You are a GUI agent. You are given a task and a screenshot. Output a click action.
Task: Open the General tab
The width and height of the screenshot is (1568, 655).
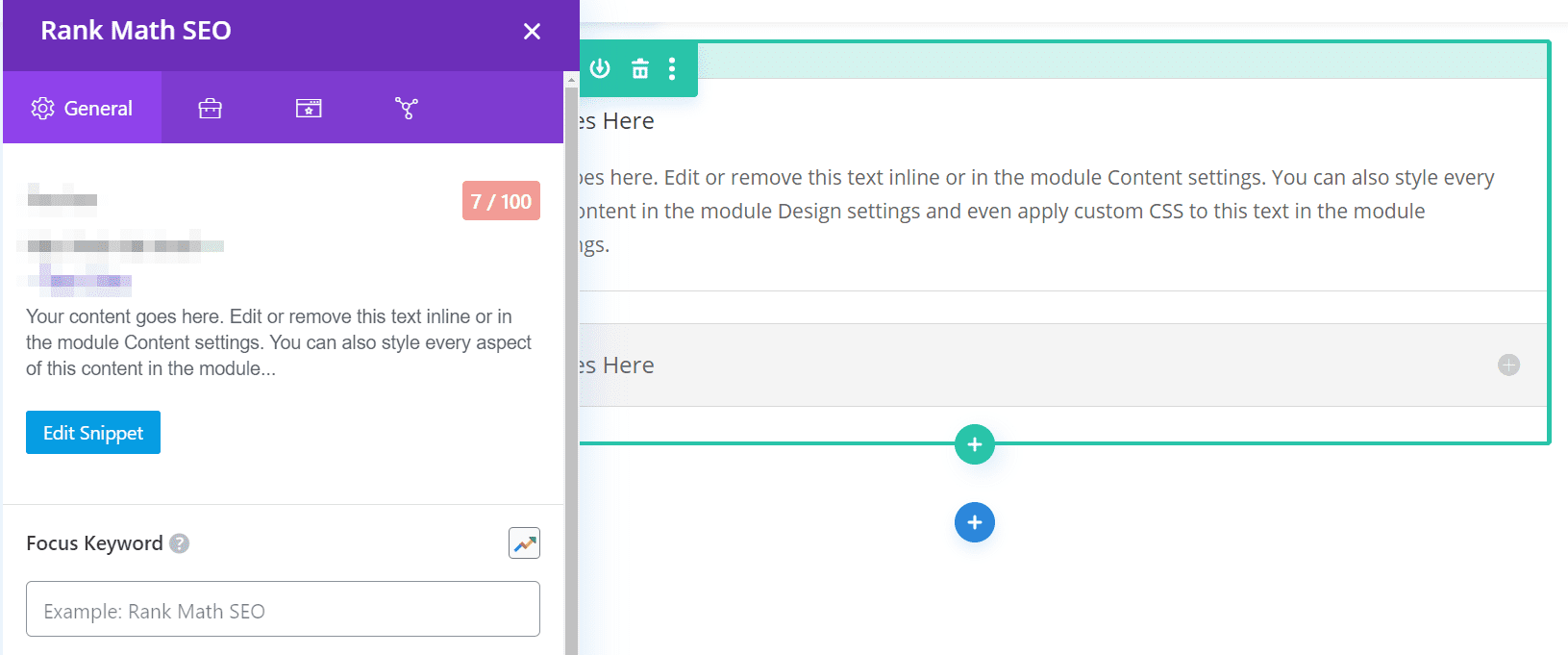tap(83, 108)
